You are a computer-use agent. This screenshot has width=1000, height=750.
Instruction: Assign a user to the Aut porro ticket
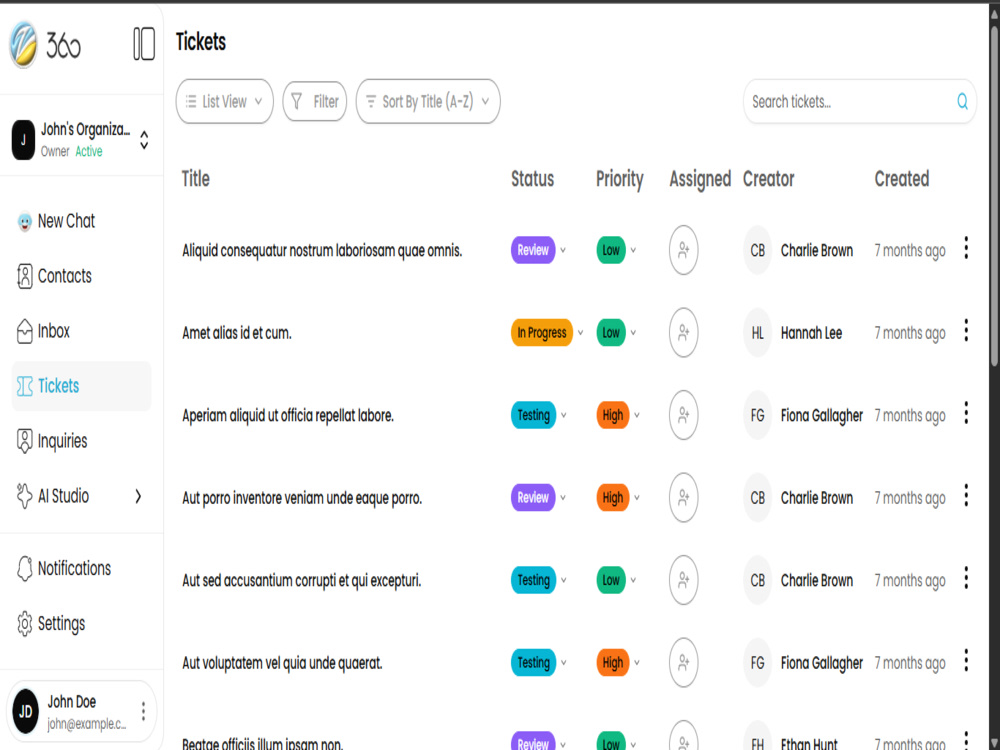(x=683, y=497)
